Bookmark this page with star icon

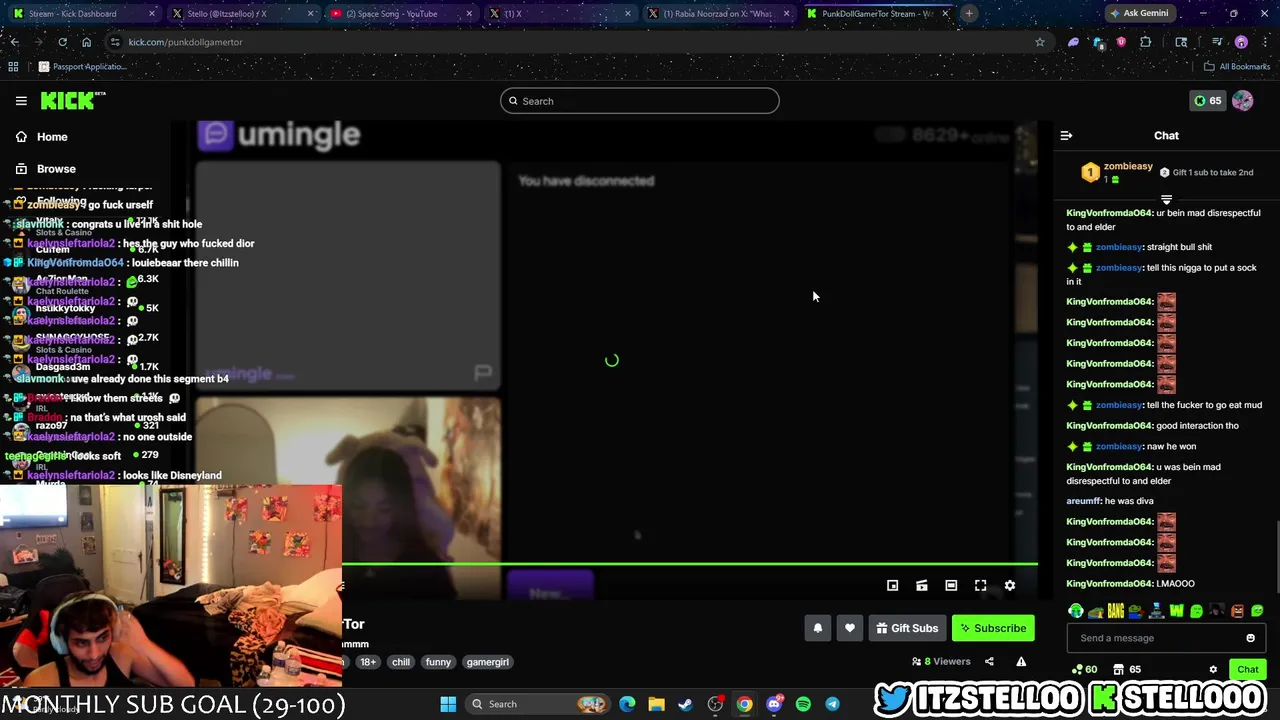coord(1040,42)
